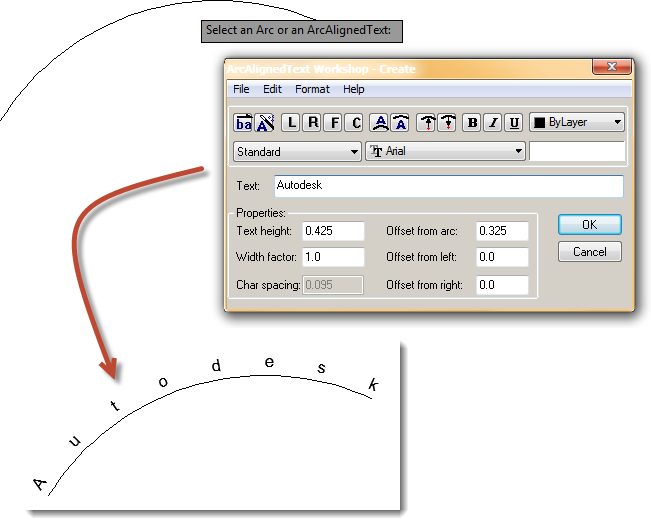Open the Edit menu
The height and width of the screenshot is (519, 651).
click(272, 89)
